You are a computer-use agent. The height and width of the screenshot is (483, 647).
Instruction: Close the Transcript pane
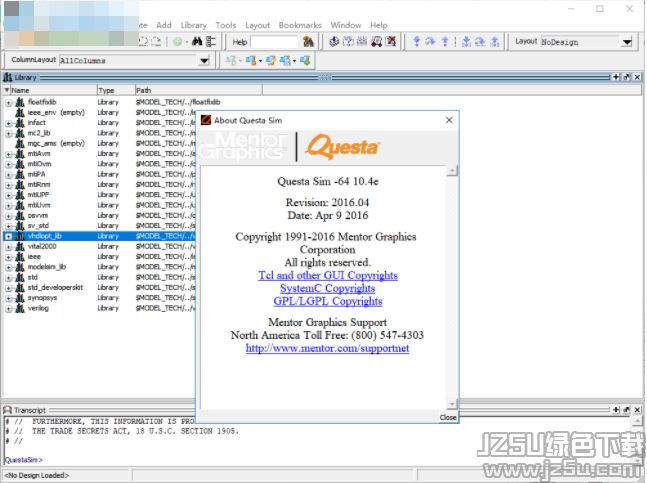click(x=637, y=410)
